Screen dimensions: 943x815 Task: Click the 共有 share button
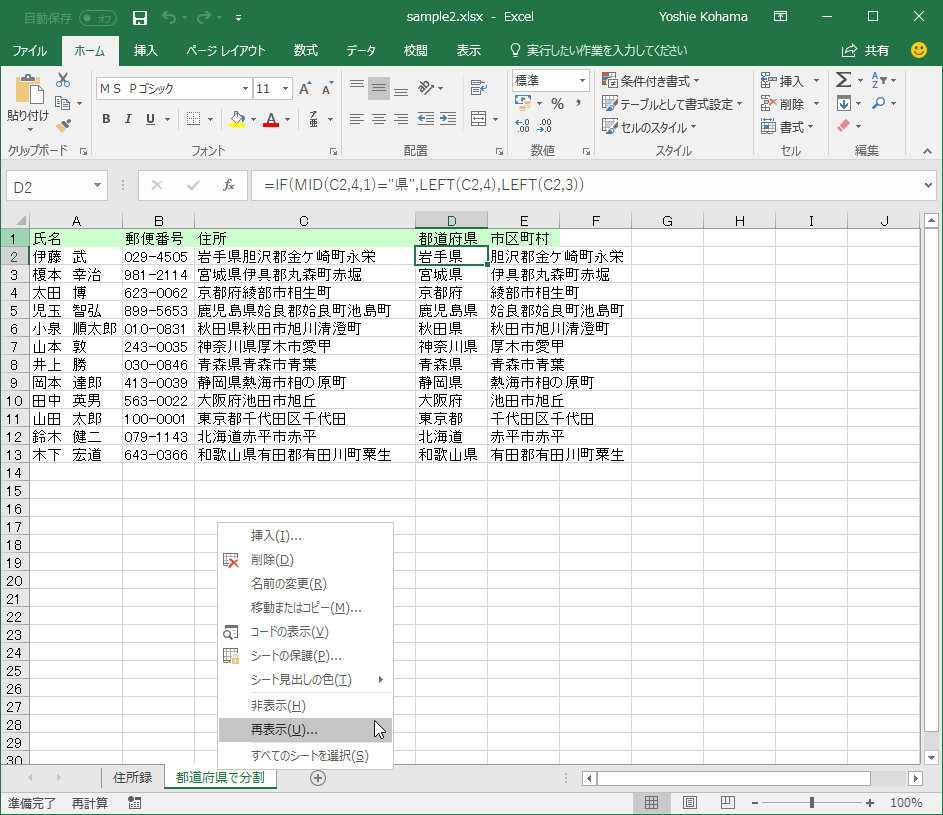865,51
